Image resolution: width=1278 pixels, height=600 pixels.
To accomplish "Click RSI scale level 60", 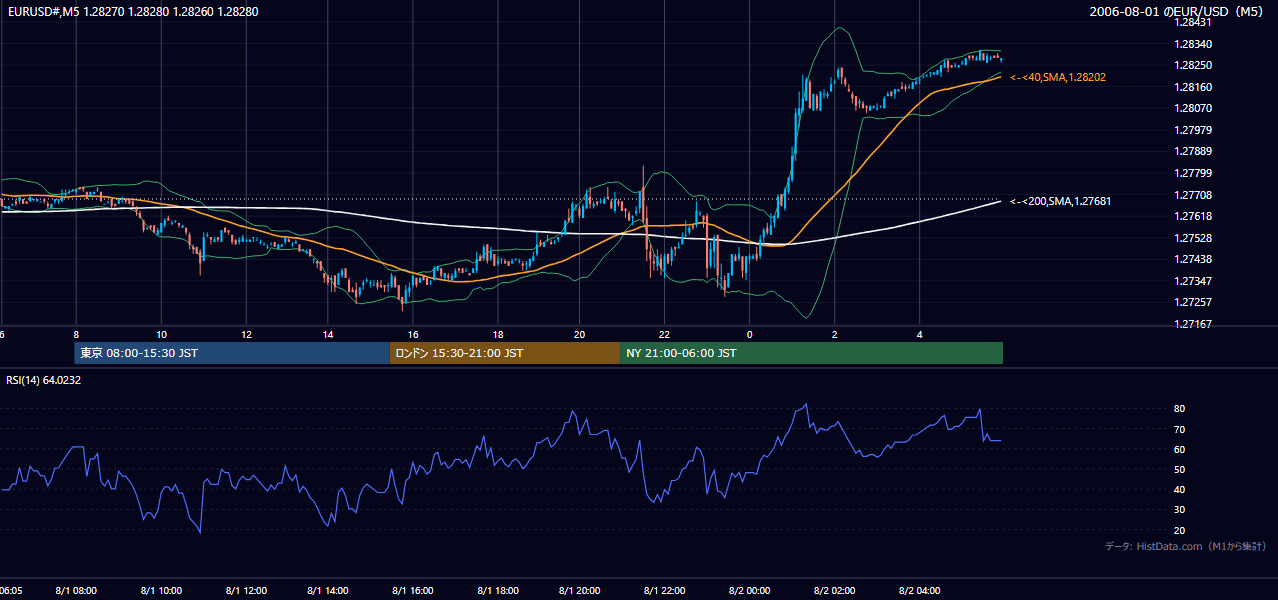I will 1180,449.
